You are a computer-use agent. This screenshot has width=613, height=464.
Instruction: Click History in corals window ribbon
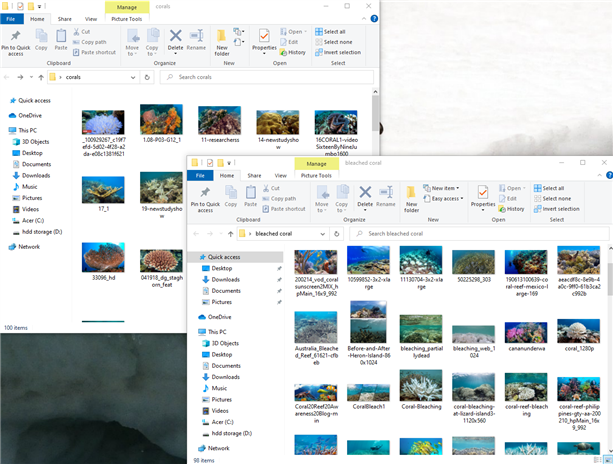click(293, 52)
